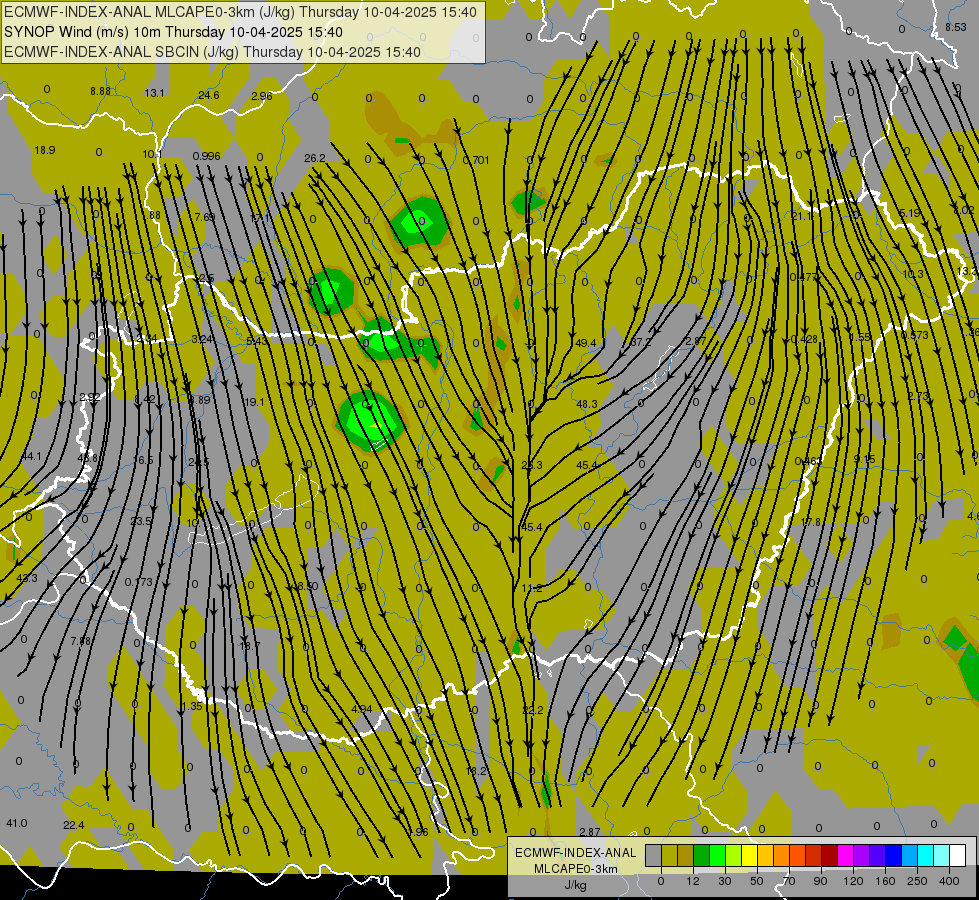The width and height of the screenshot is (979, 900).
Task: Click the legend tick label '160'
Action: coord(885,881)
